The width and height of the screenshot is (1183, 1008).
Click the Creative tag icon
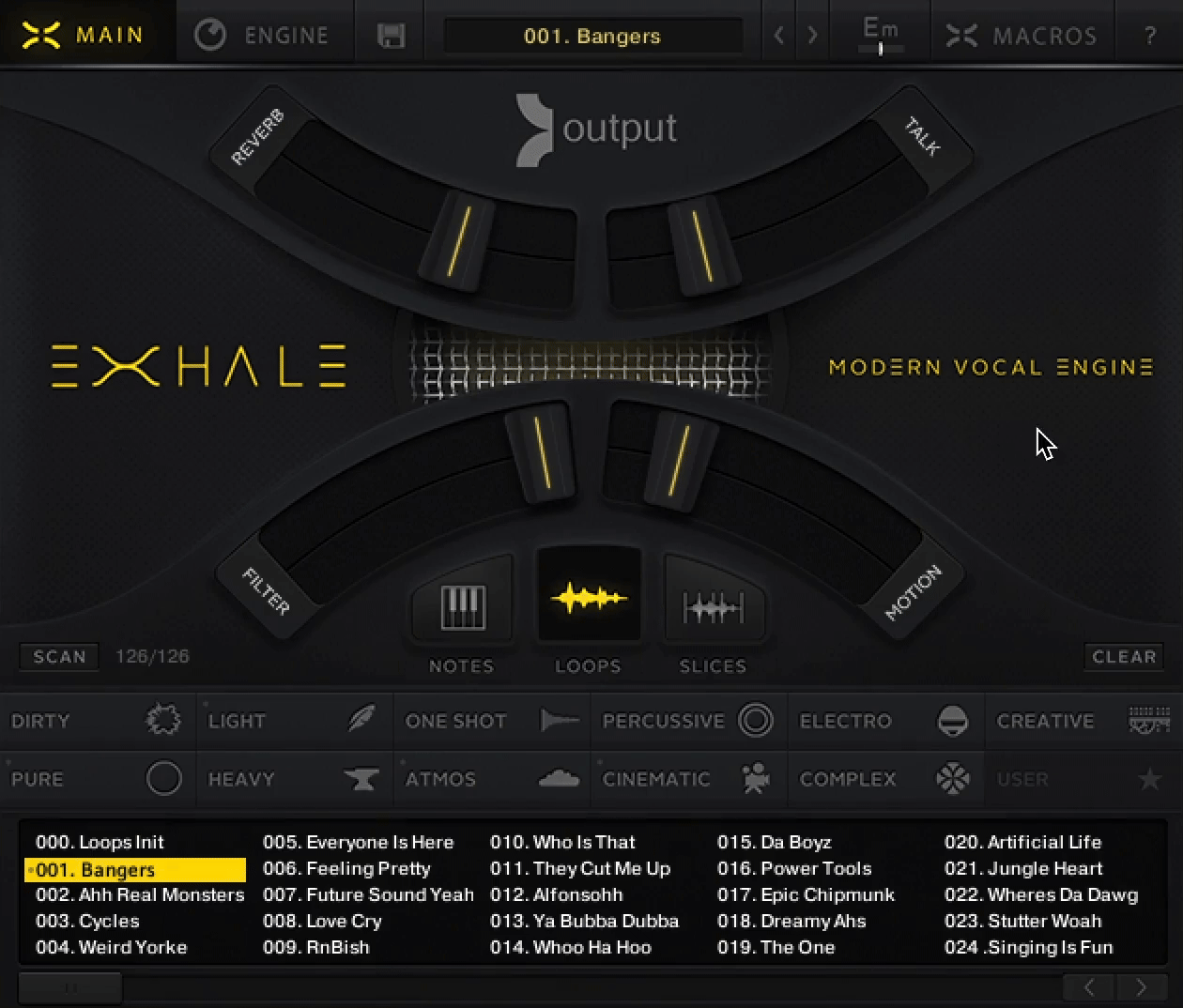point(1149,720)
